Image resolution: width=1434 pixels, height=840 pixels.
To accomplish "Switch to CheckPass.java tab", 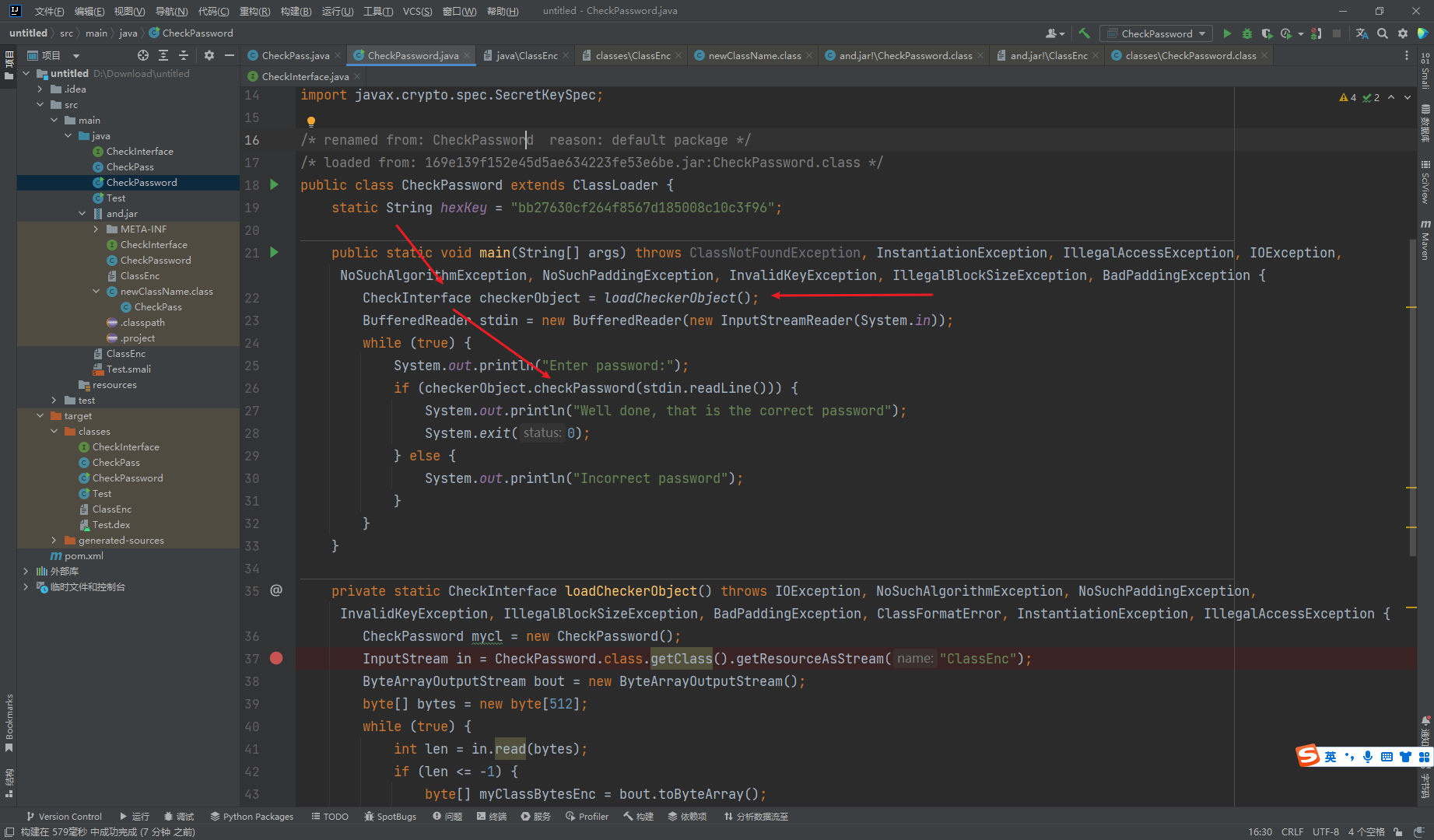I will pyautogui.click(x=295, y=55).
